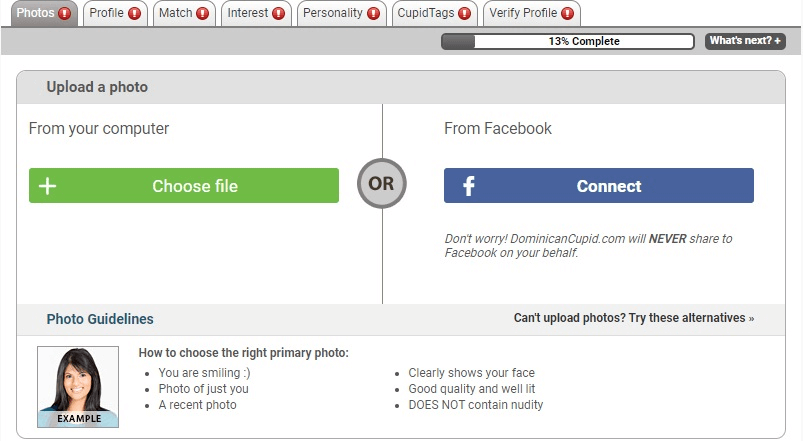Open the CupidTags tab
This screenshot has height=441, width=803.
coord(434,13)
